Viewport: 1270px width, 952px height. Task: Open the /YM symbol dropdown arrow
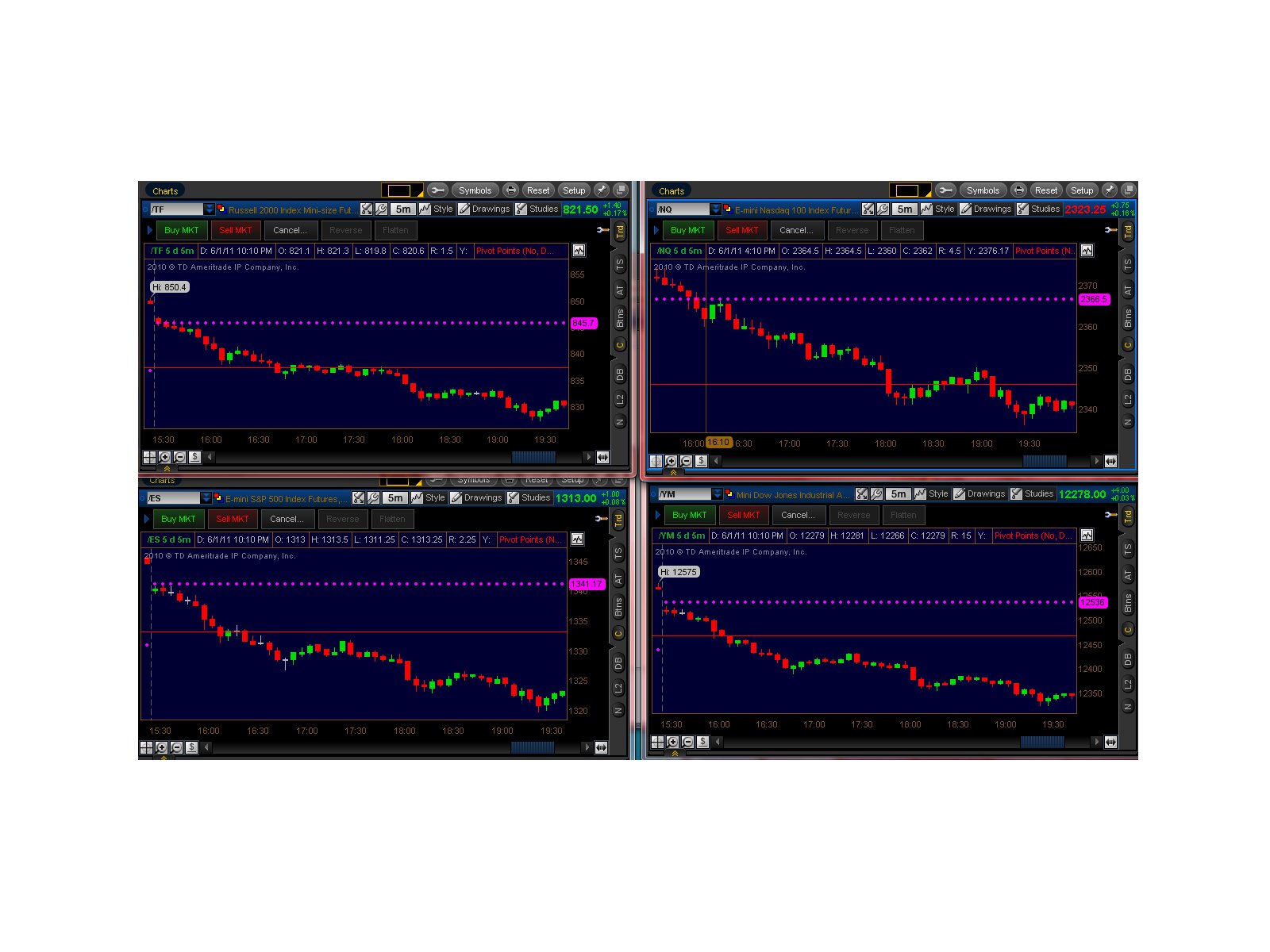(x=717, y=494)
